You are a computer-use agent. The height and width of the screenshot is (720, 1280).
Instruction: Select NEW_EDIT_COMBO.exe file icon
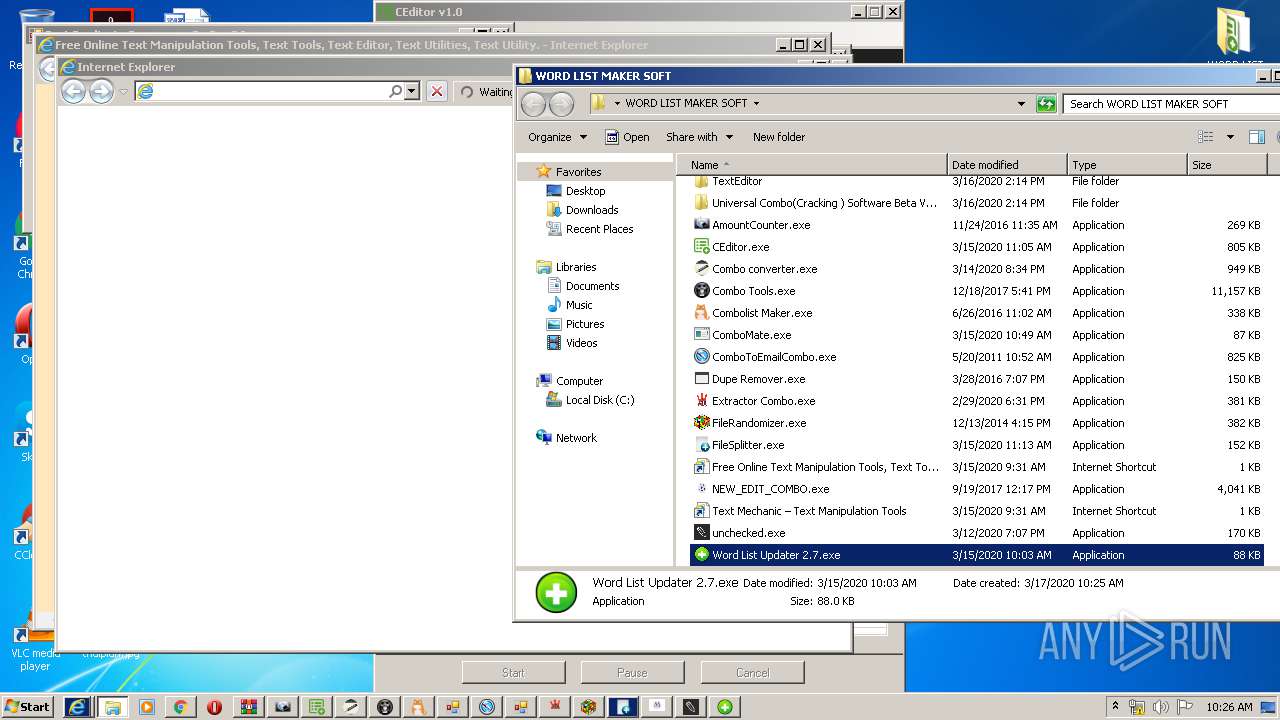pos(701,489)
